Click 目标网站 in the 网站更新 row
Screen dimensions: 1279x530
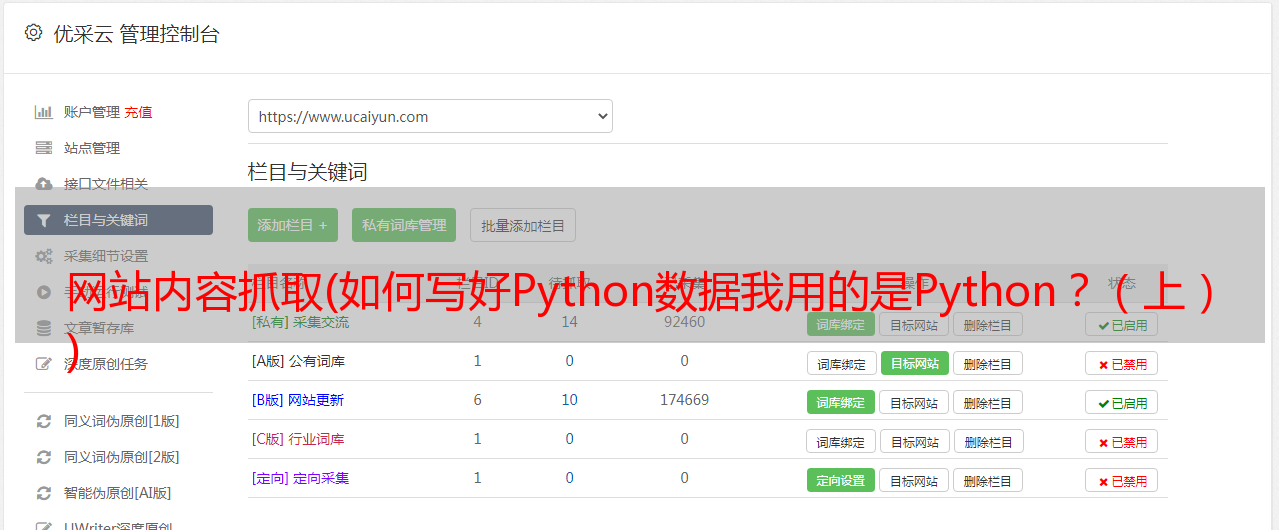(x=914, y=402)
